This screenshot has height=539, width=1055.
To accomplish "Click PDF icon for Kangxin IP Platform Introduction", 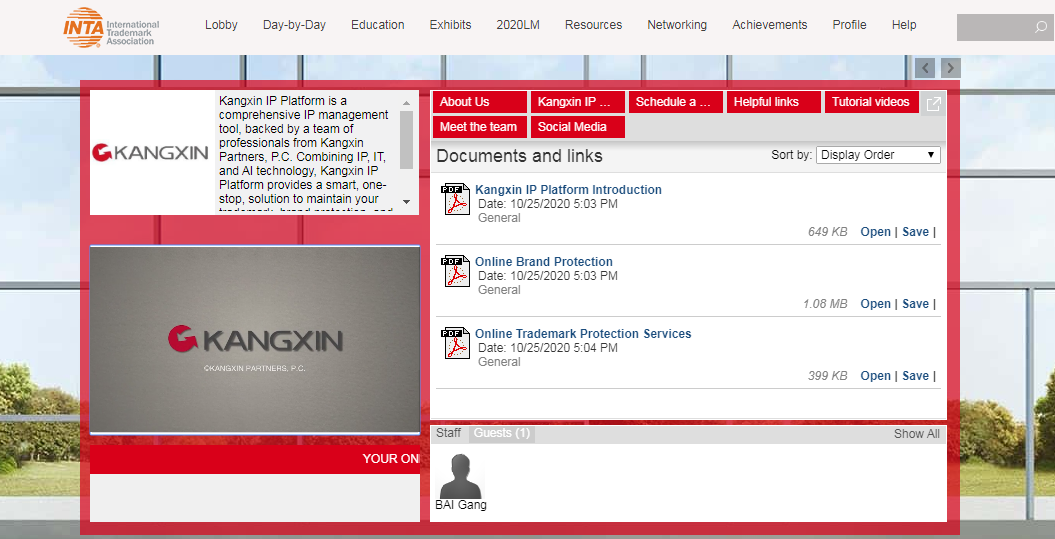I will 456,199.
